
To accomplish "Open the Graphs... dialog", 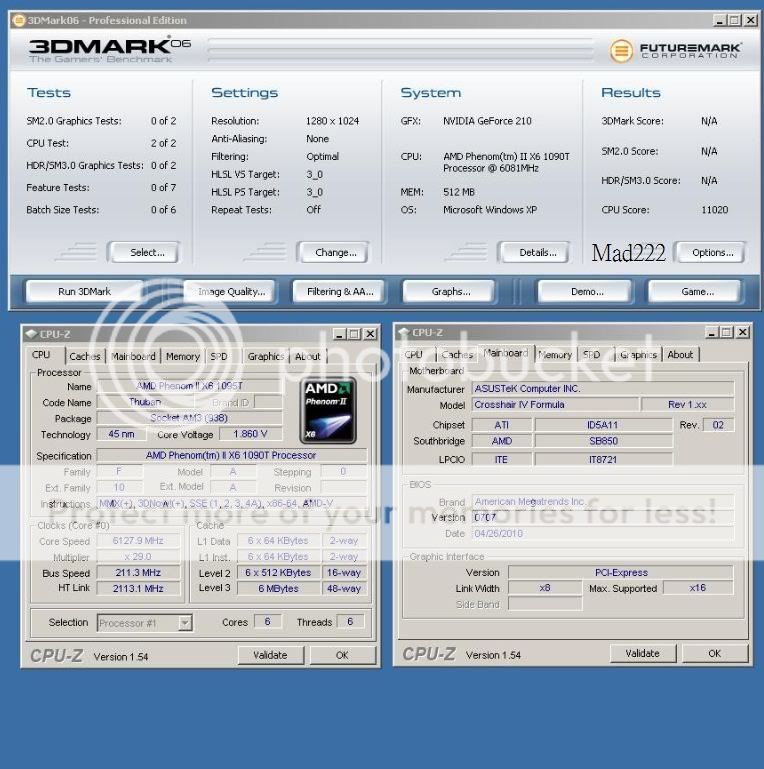I will [451, 291].
